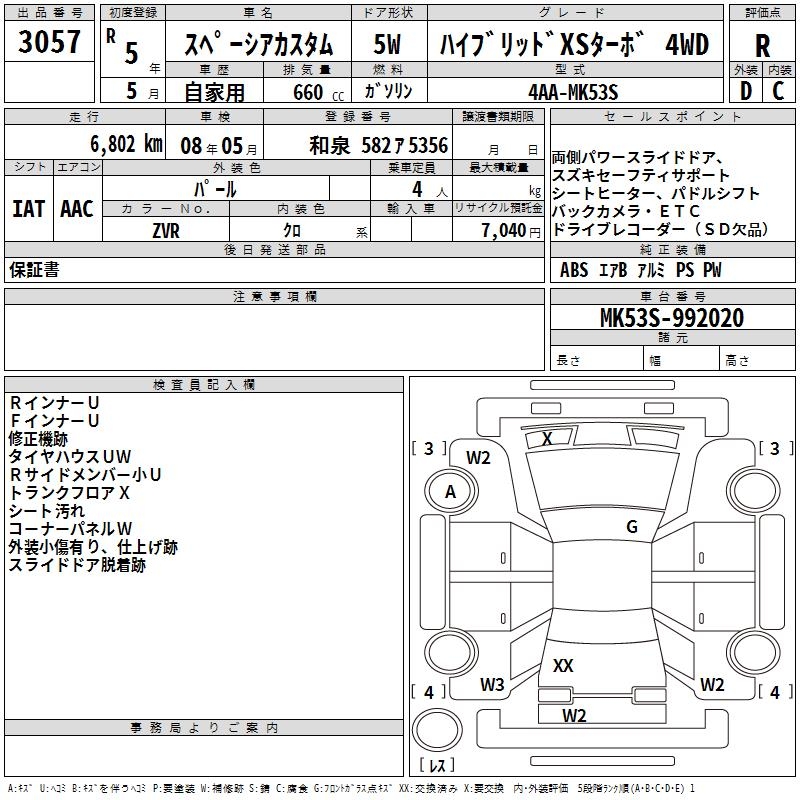This screenshot has height=800, width=800.
Task: Click the G mark in the diagram center
Action: point(631,527)
